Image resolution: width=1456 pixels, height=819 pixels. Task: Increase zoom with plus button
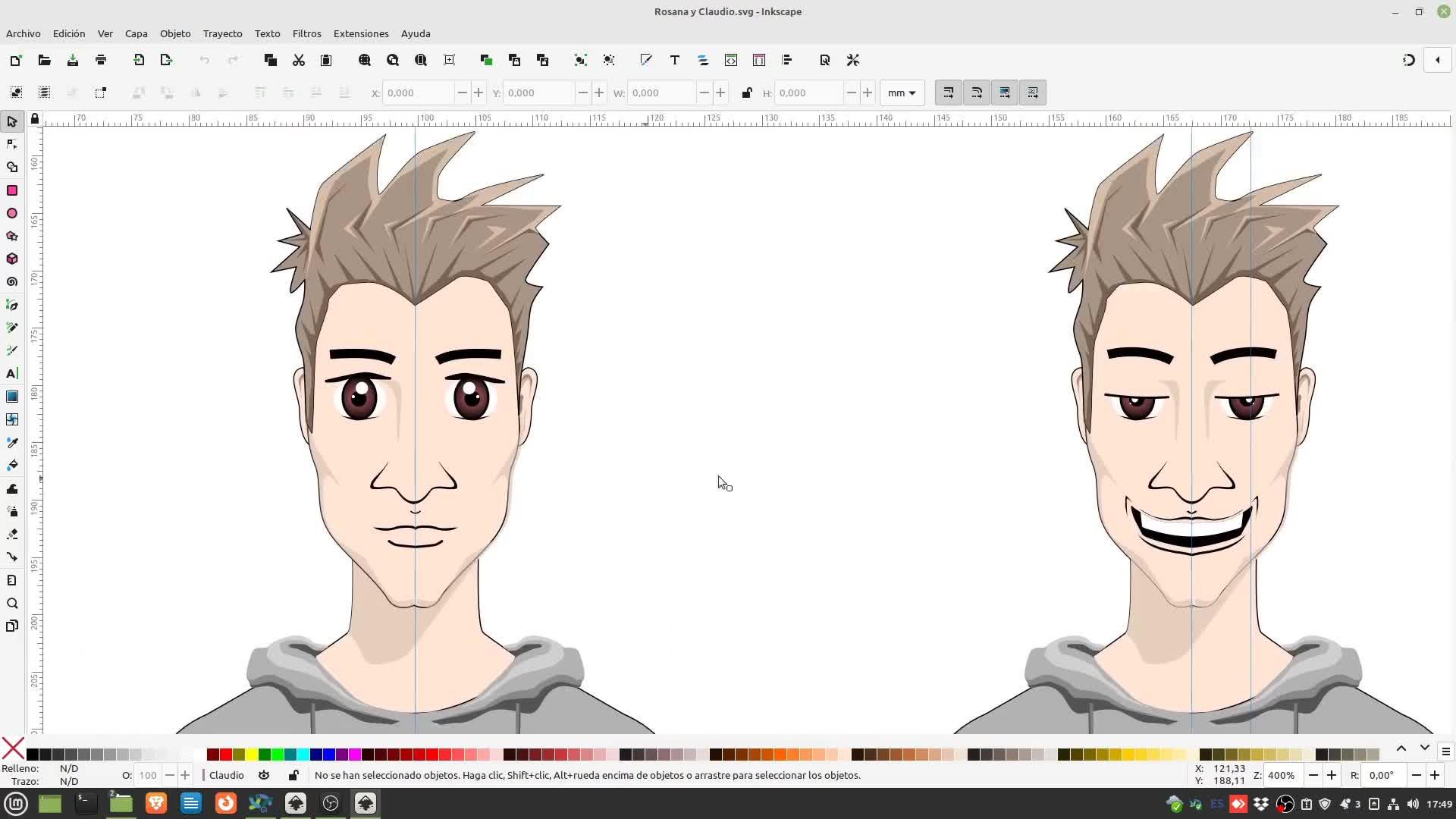1332,775
